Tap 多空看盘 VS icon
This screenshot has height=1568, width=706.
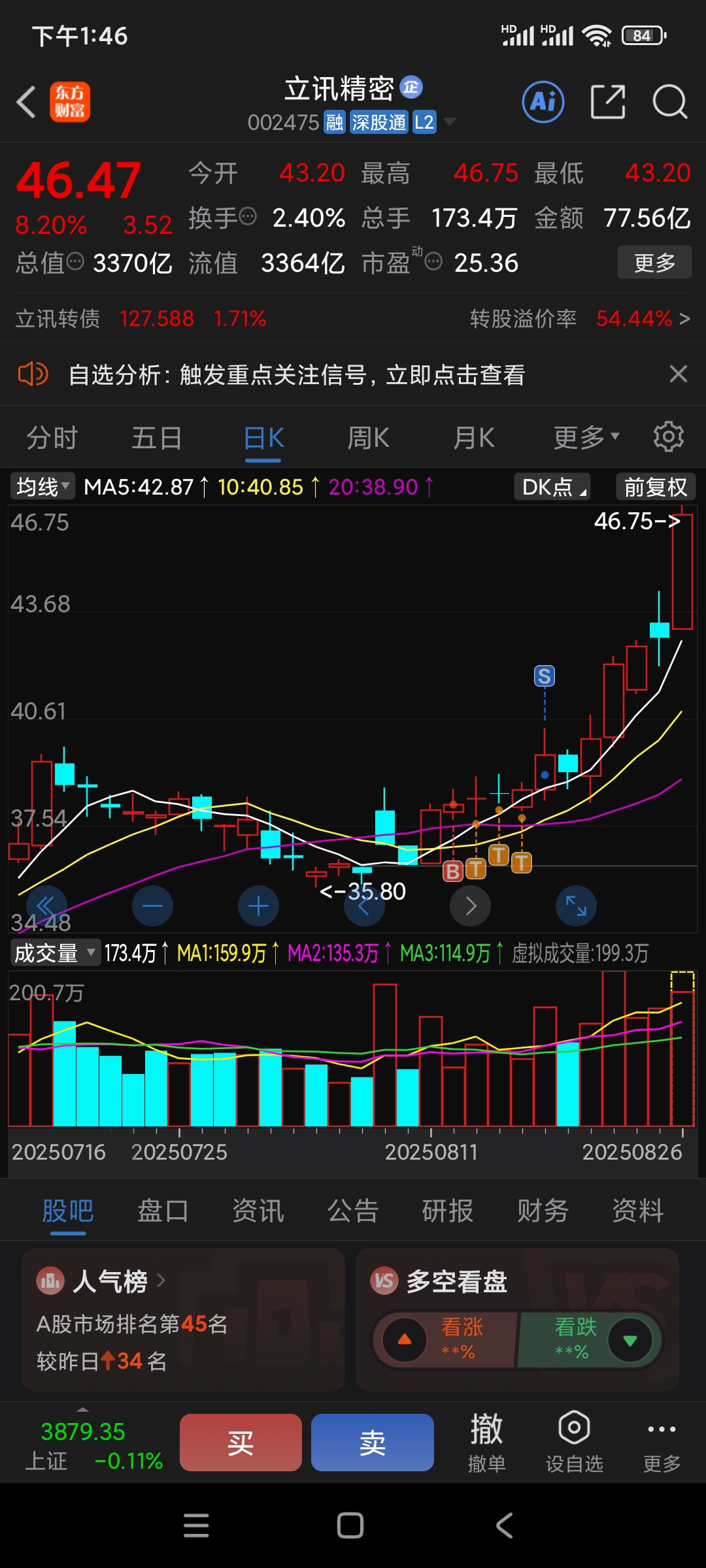(x=384, y=1281)
